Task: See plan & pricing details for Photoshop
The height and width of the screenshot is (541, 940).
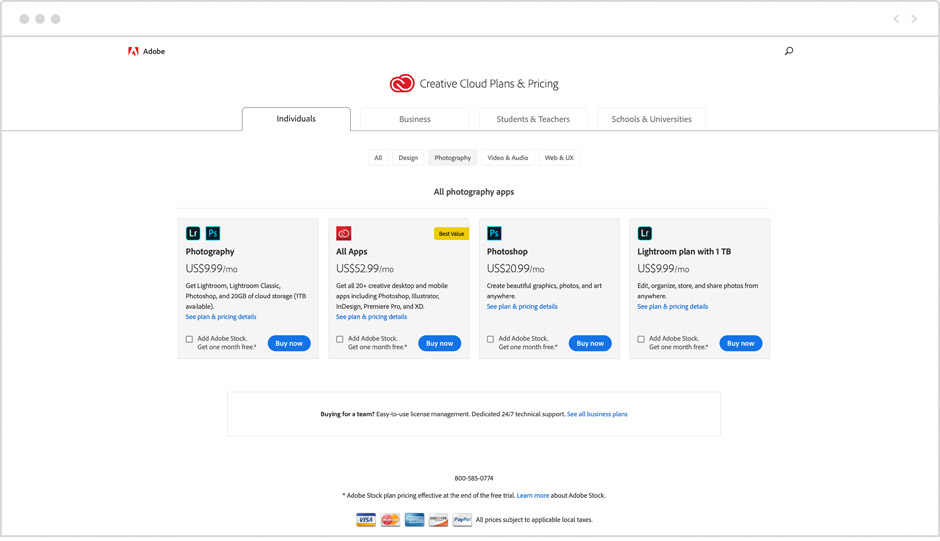Action: tap(522, 306)
